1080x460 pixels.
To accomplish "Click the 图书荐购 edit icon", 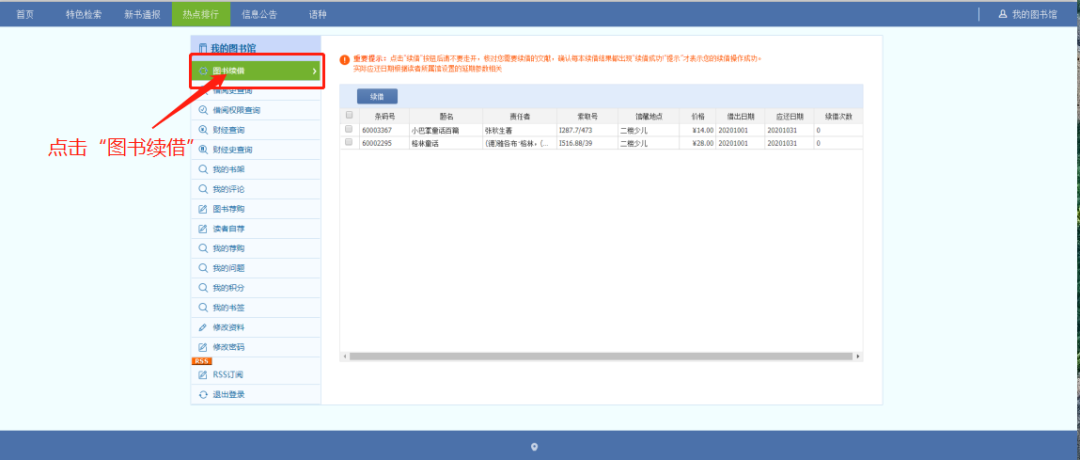I will 202,209.
